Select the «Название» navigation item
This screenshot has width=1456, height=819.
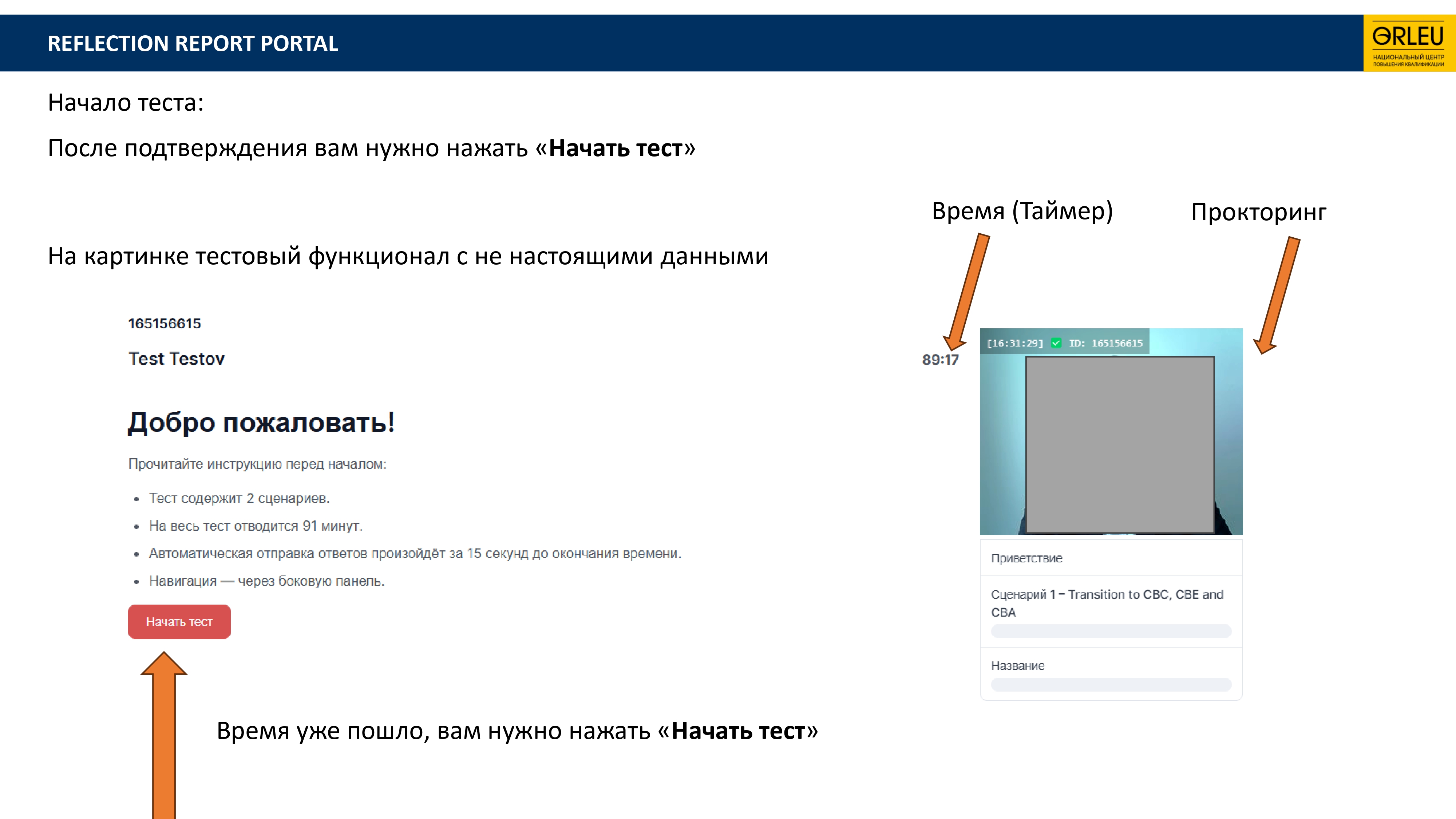click(1017, 665)
